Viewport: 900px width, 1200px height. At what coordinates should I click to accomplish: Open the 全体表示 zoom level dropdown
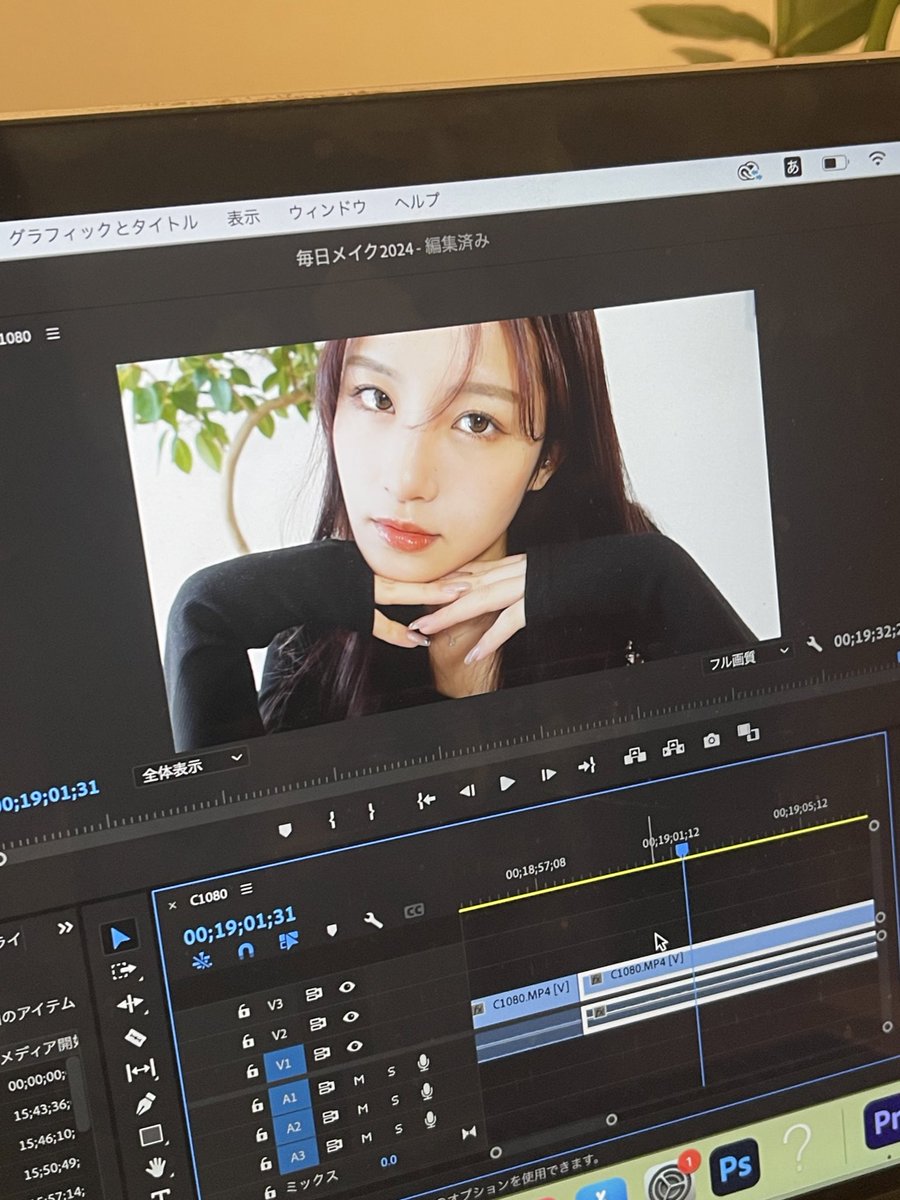click(190, 767)
